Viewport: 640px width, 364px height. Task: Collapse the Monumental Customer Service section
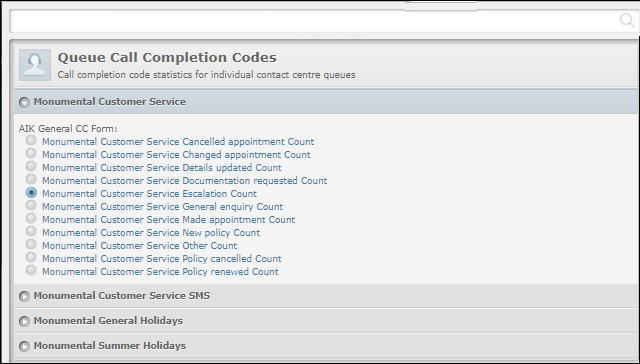pos(24,102)
